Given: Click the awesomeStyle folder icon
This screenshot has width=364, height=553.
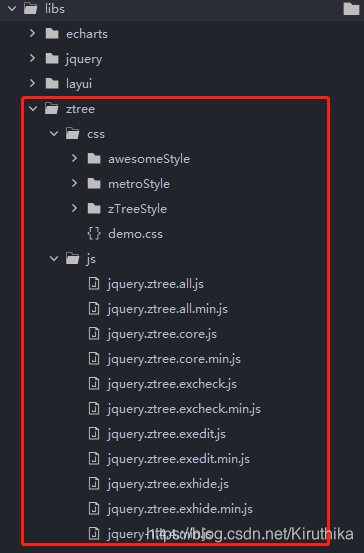Looking at the screenshot, I should point(94,159).
